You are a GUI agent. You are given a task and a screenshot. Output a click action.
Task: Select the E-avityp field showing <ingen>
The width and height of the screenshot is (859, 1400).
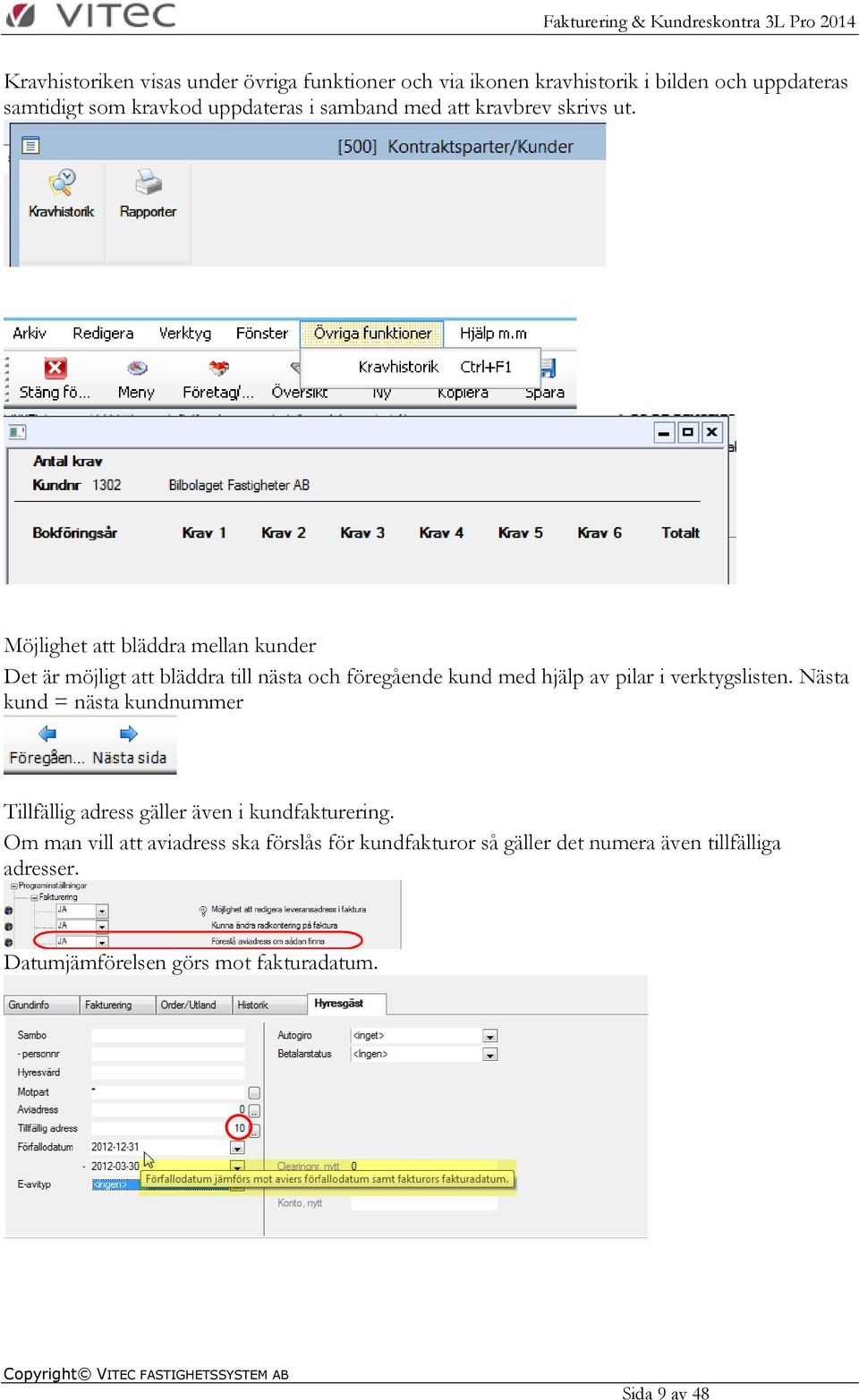(115, 1184)
